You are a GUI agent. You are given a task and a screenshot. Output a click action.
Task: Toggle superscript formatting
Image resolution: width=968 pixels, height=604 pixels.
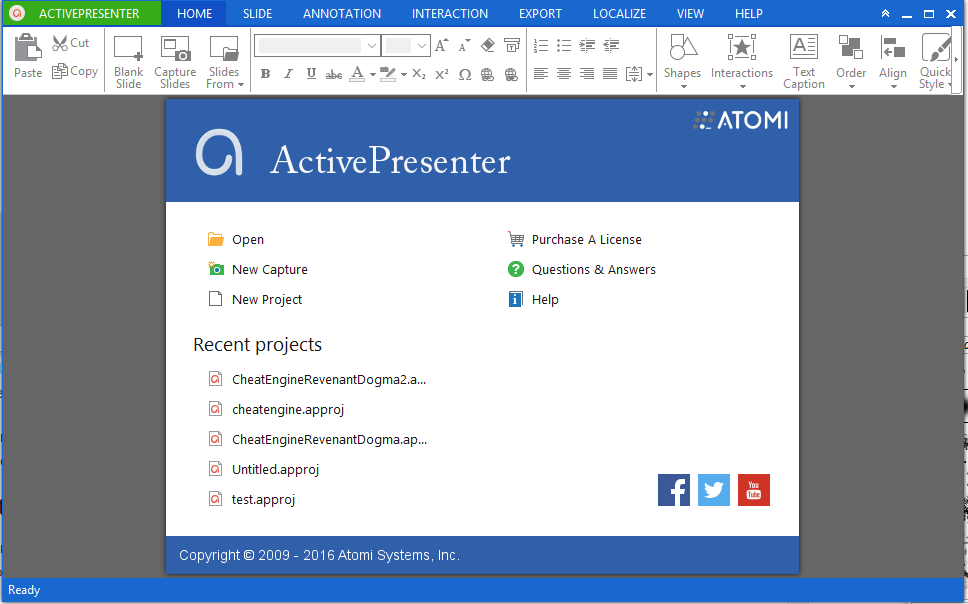tap(441, 74)
